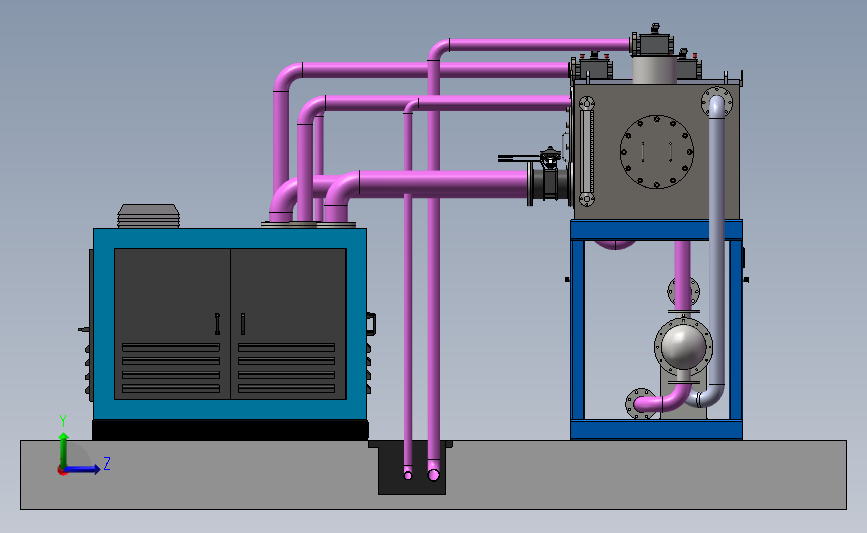Select the spherical silver filter housing
The image size is (867, 533).
point(683,347)
